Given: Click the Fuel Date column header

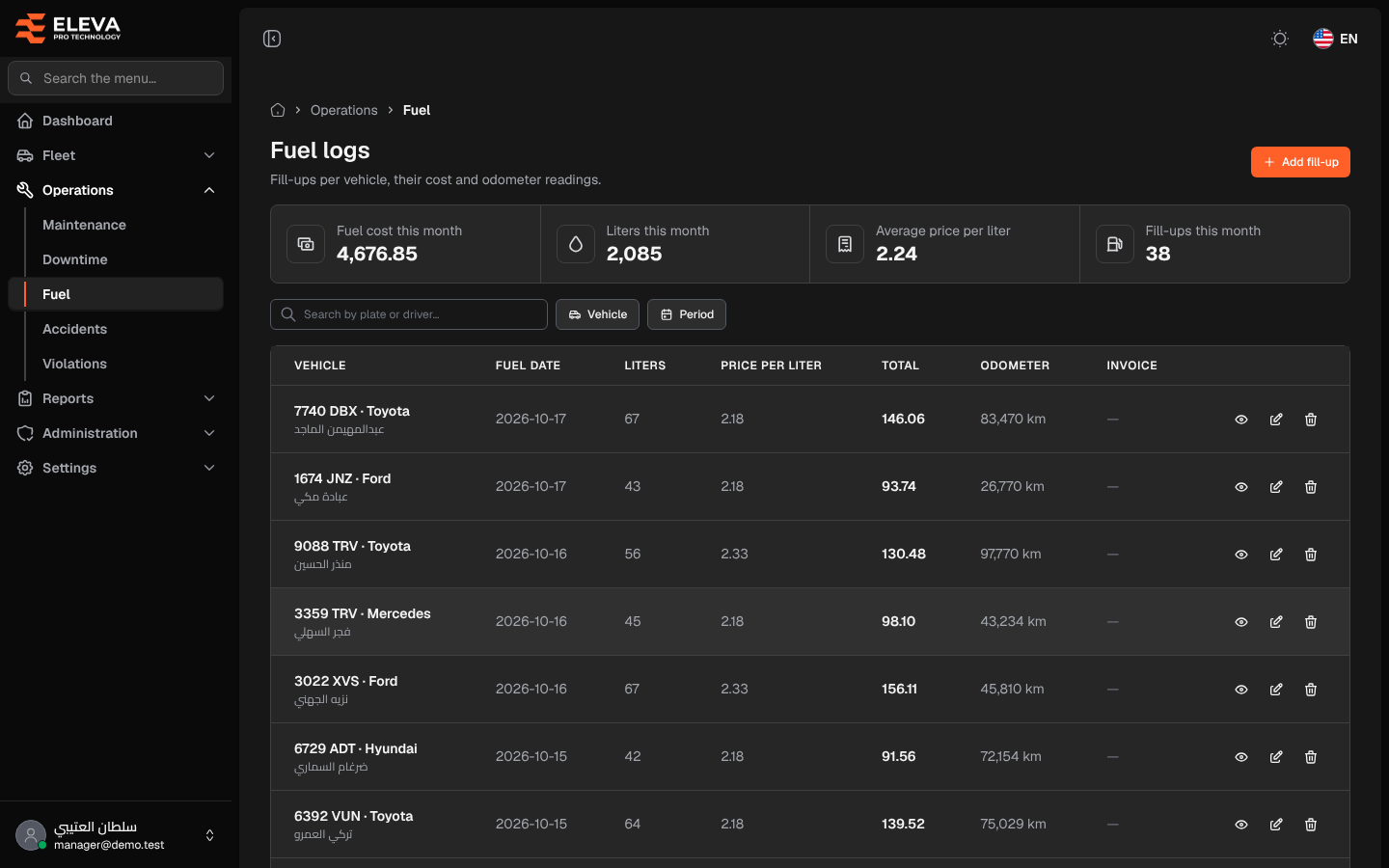Looking at the screenshot, I should click(x=528, y=366).
